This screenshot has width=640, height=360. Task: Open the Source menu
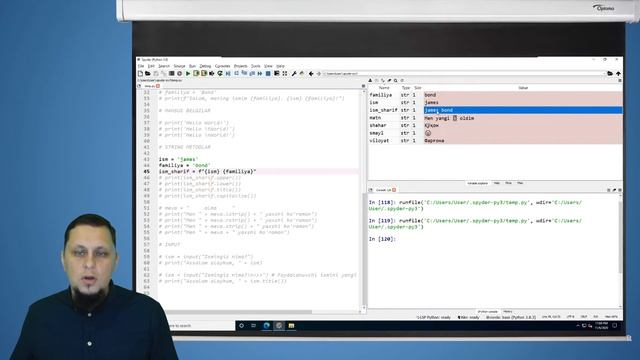click(x=179, y=66)
